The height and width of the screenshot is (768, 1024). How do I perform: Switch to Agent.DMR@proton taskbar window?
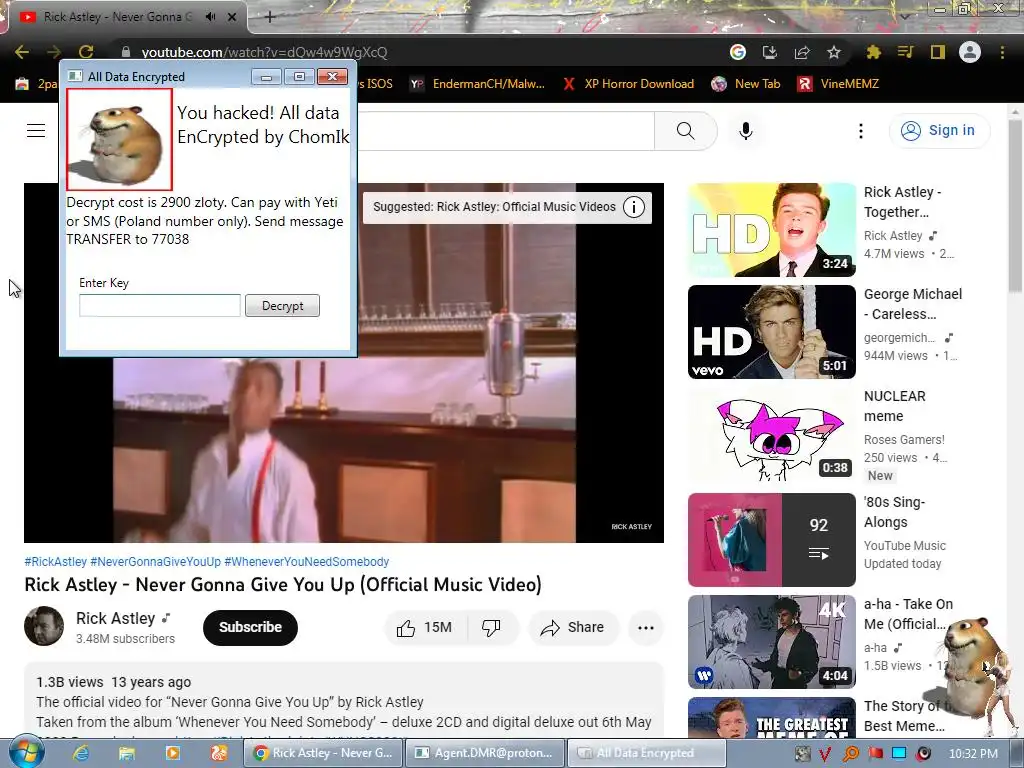485,753
